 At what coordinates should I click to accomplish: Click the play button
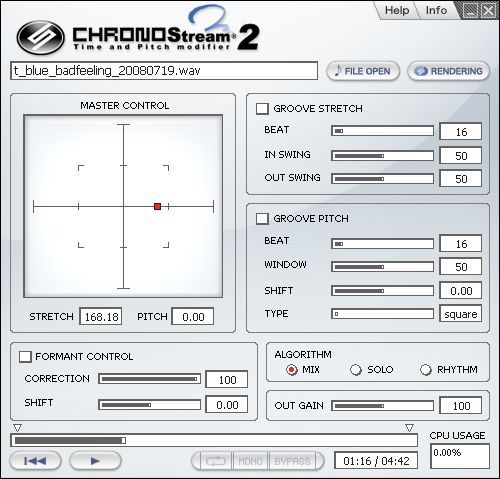pos(95,461)
